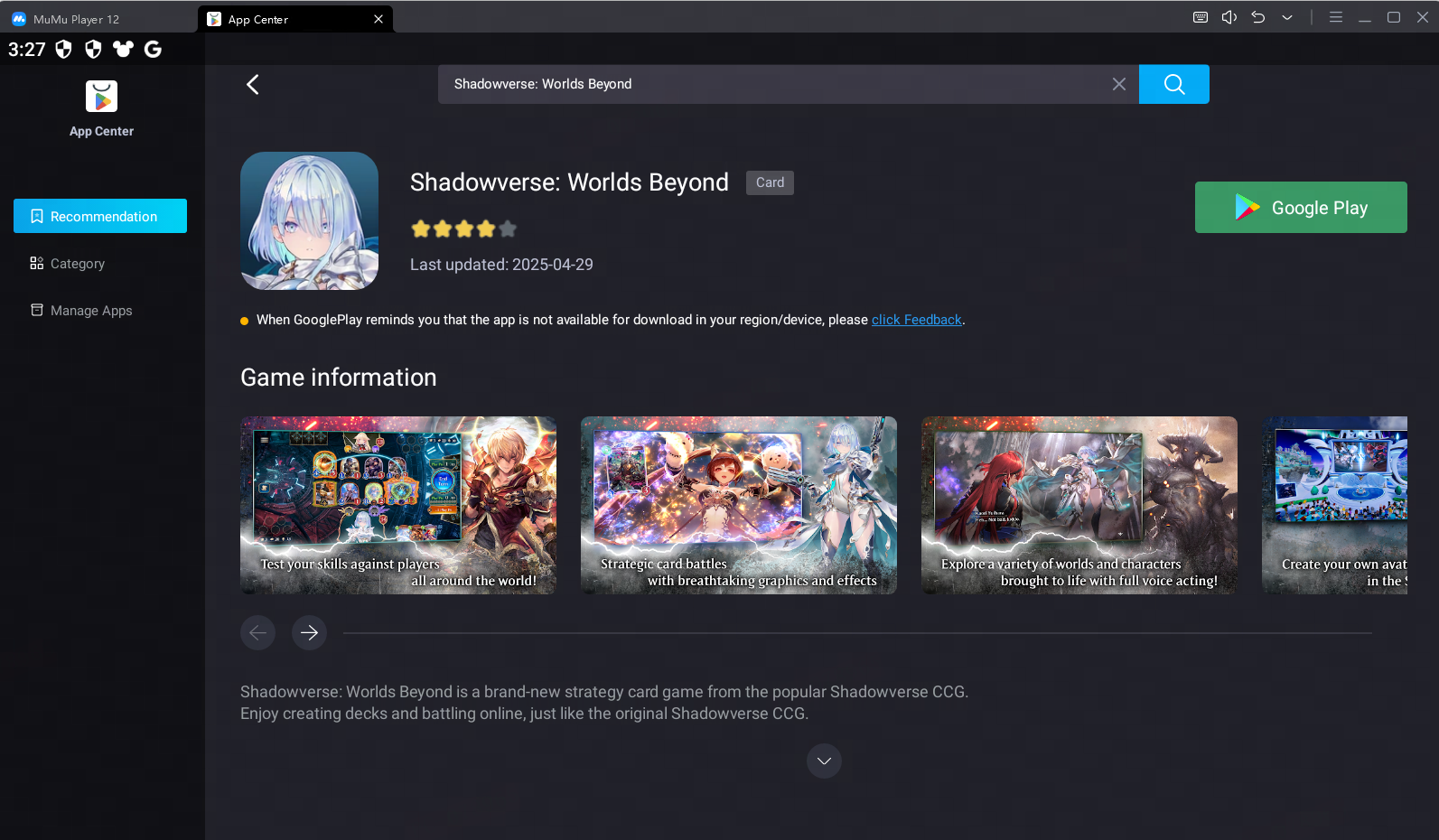The width and height of the screenshot is (1439, 840).
Task: Maximize the MuMu Player window
Action: 1394,17
